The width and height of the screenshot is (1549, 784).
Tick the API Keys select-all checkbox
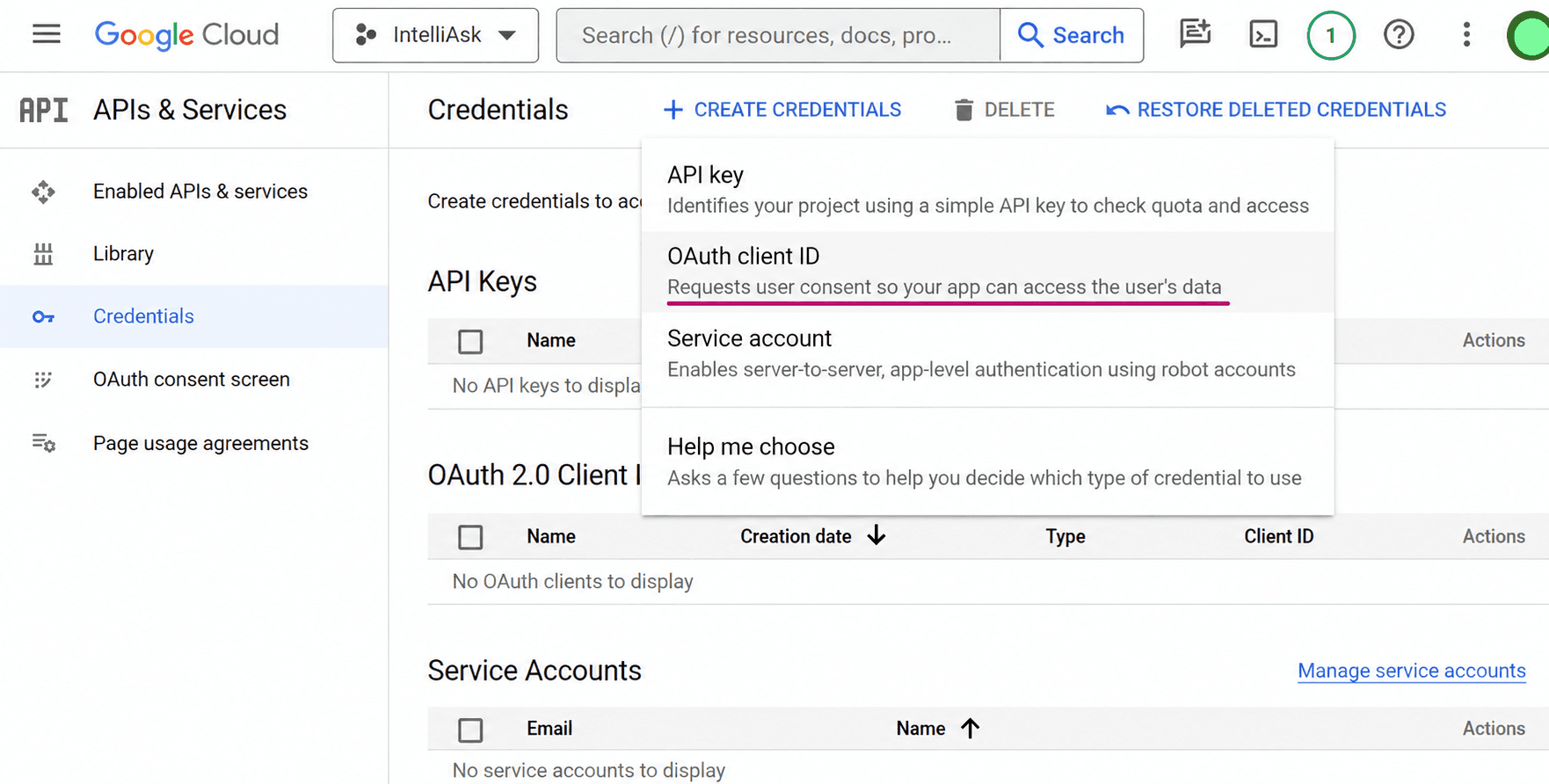(470, 341)
